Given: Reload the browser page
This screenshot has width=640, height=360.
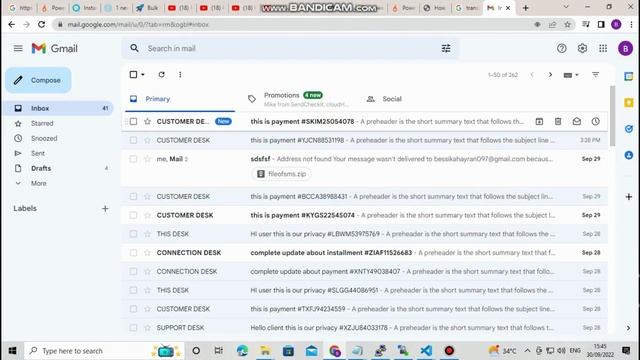Looking at the screenshot, I should pyautogui.click(x=42, y=24).
